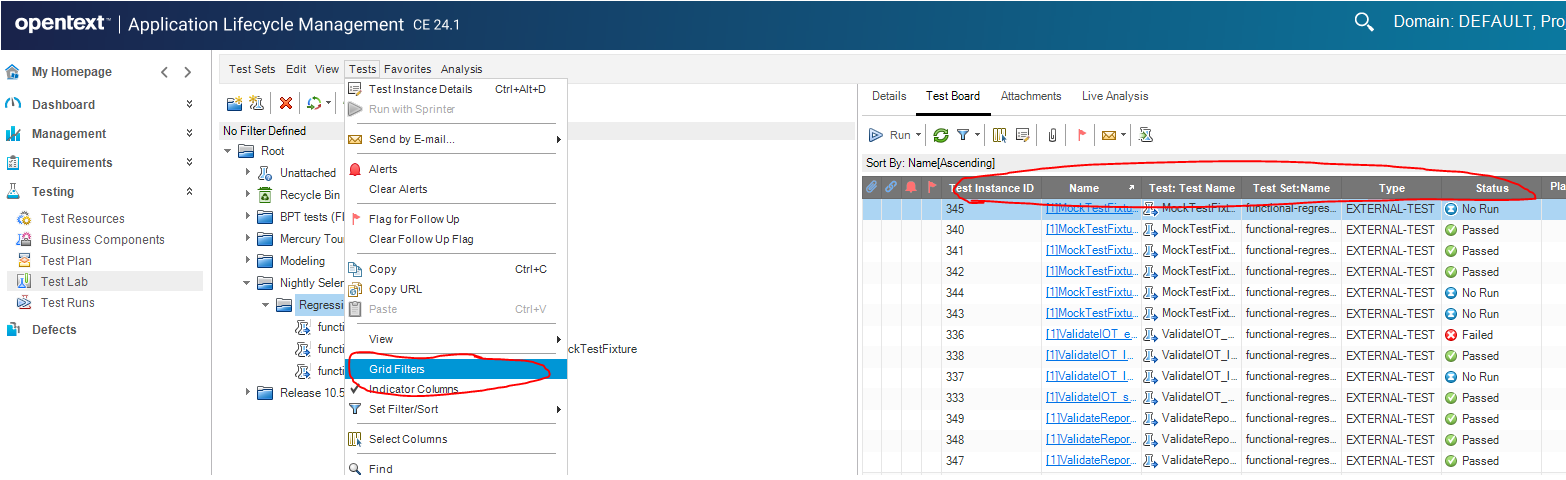Screen dimensions: 1566x480
Task: Click the search magnifier in header
Action: (x=1363, y=22)
